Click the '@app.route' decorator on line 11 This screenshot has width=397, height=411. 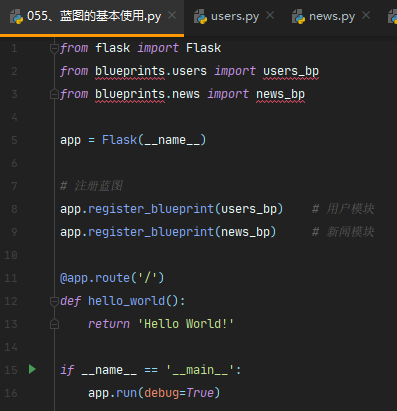click(94, 278)
